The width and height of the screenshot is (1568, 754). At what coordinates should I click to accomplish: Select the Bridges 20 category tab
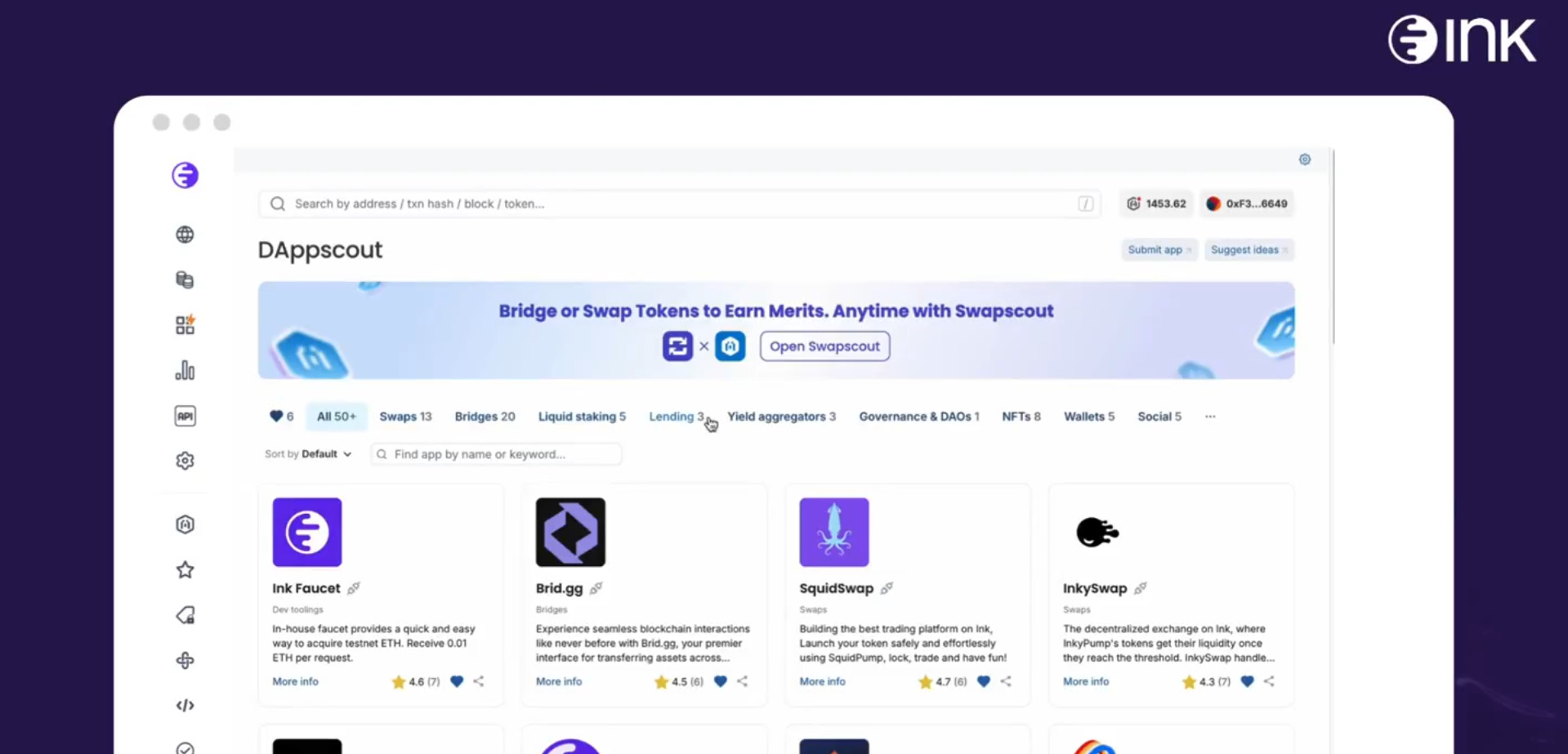485,417
